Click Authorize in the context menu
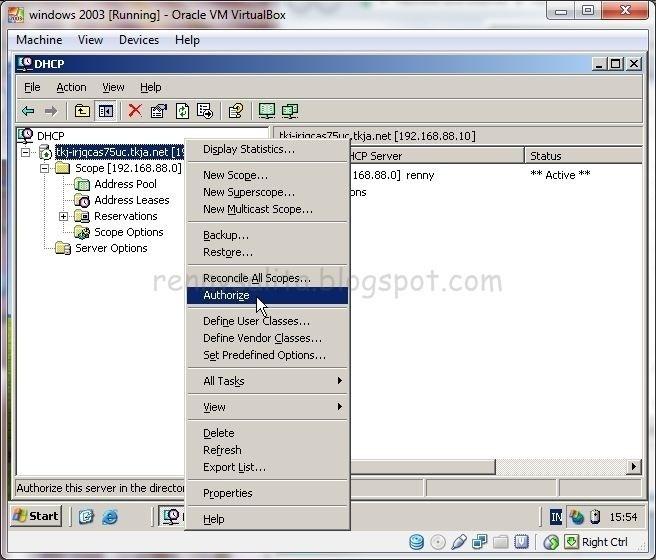Screen dimensions: 656x560 click(267, 295)
